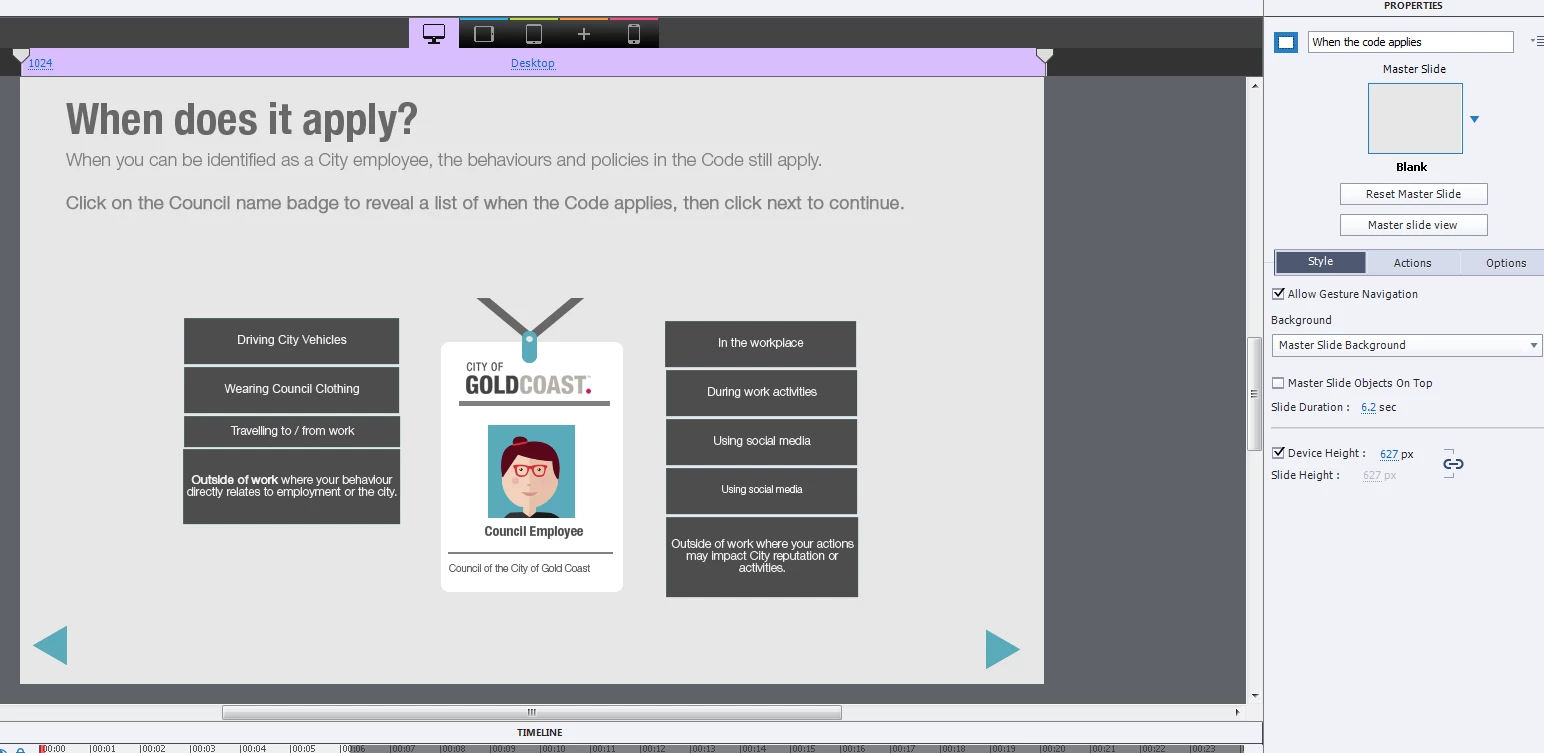
Task: Switch to the Options tab
Action: [1505, 263]
